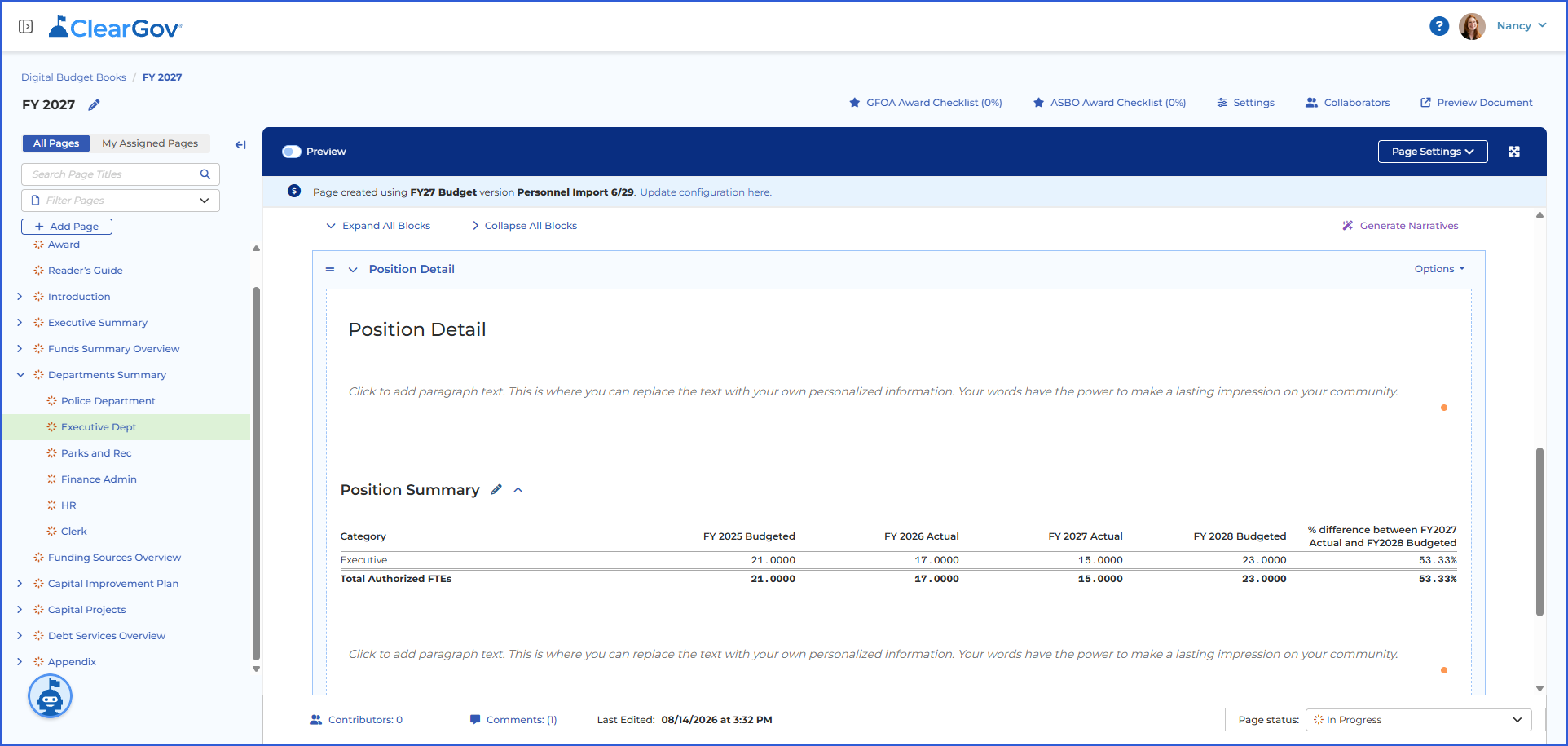Follow Update configuration here link
The height and width of the screenshot is (746, 1568).
pyautogui.click(x=705, y=192)
